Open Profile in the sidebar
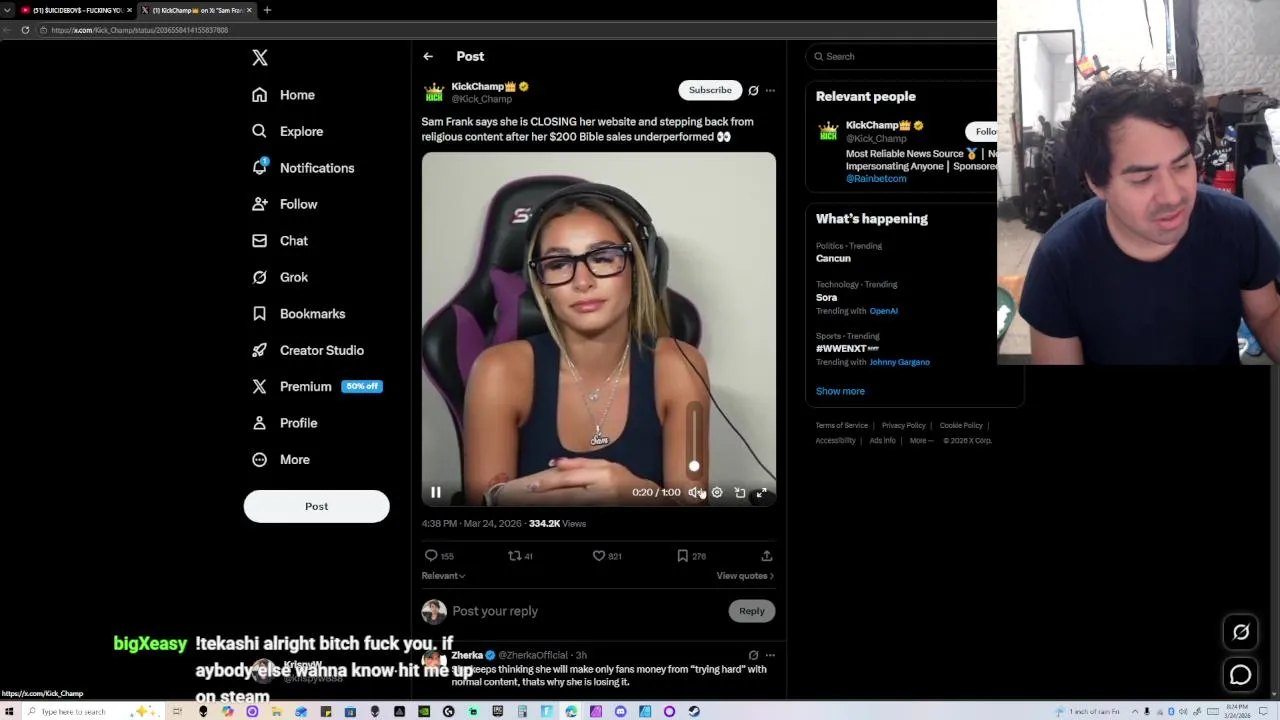 285,423
